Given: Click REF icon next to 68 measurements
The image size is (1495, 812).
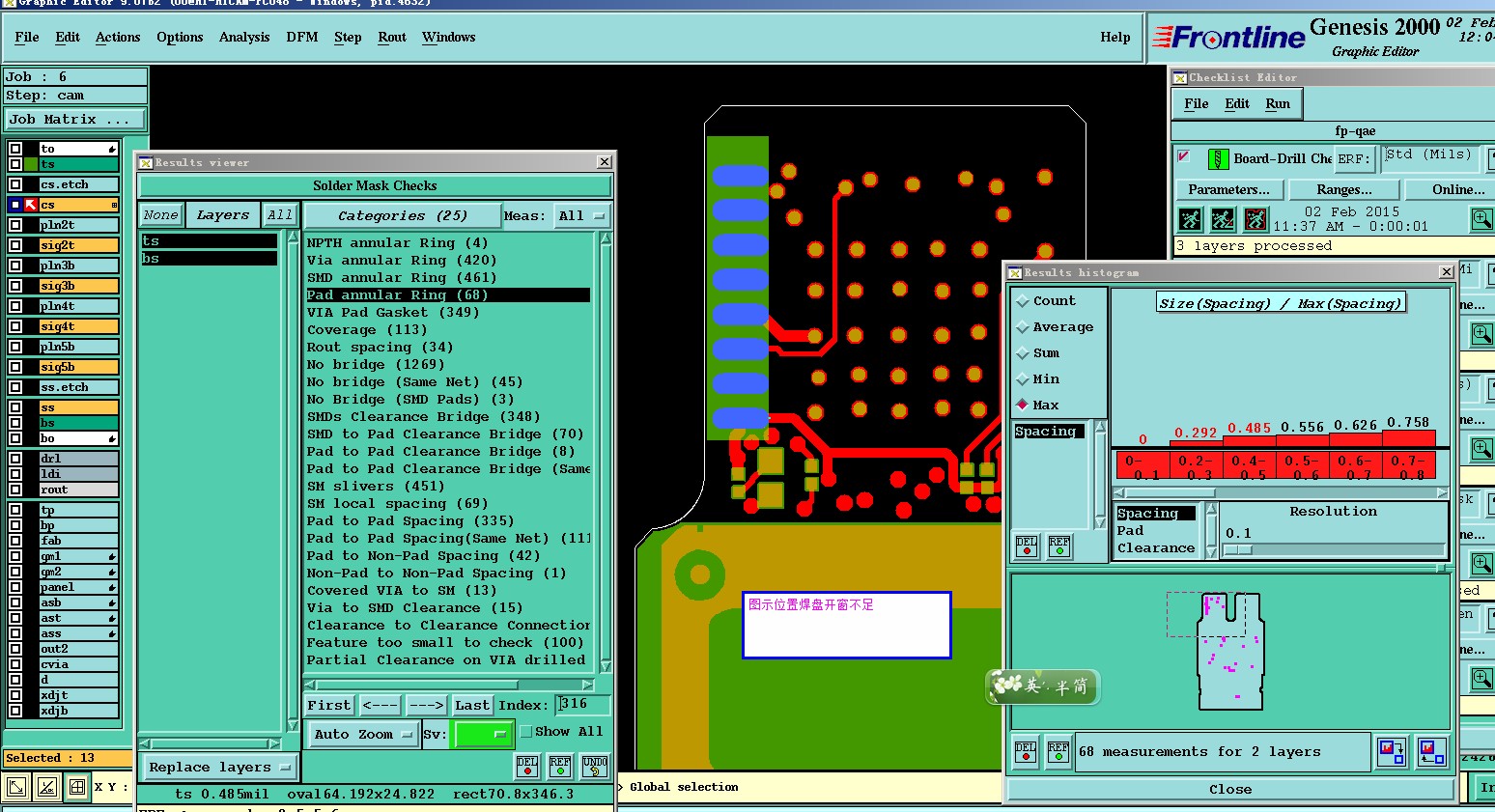Looking at the screenshot, I should 1058,752.
